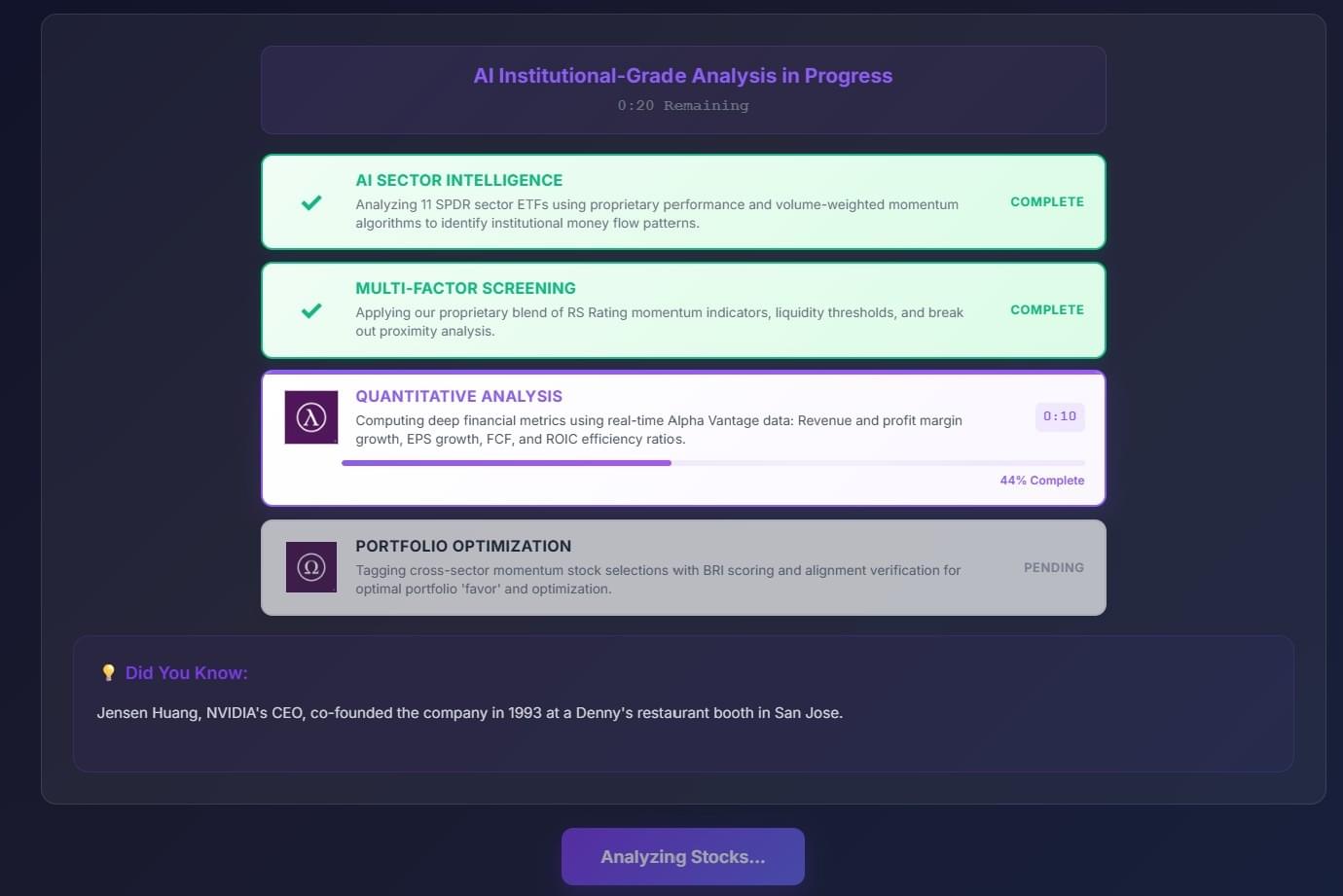Select the Quantitative Analysis heading
The width and height of the screenshot is (1343, 896).
pyautogui.click(x=458, y=396)
